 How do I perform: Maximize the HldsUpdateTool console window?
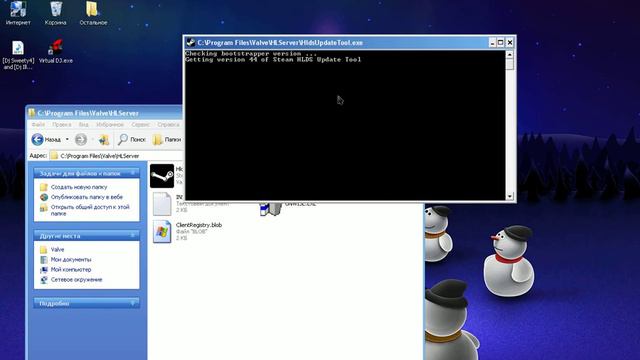(501, 42)
